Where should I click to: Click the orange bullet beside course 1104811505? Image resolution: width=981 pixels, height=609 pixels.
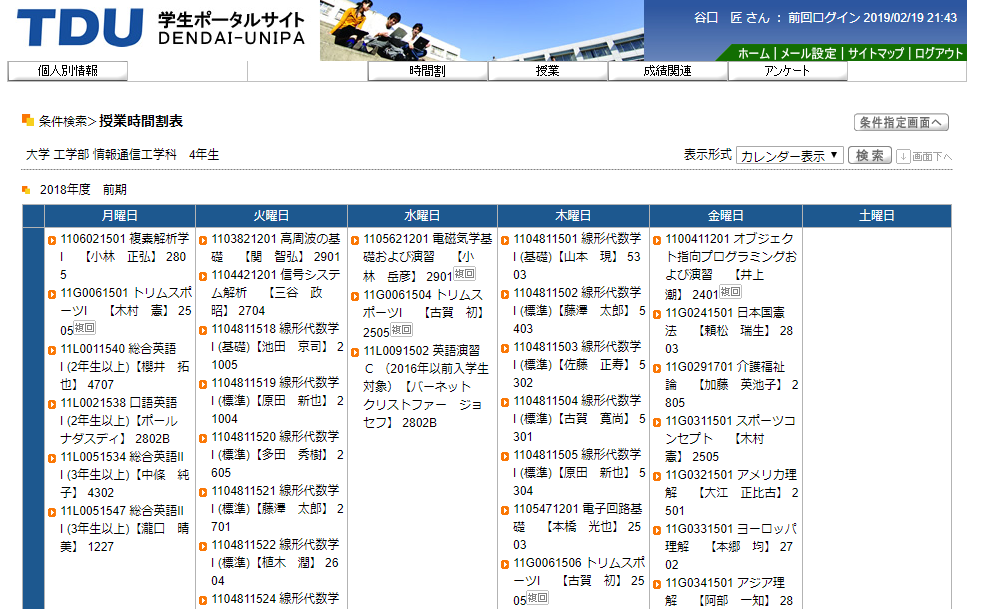505,456
